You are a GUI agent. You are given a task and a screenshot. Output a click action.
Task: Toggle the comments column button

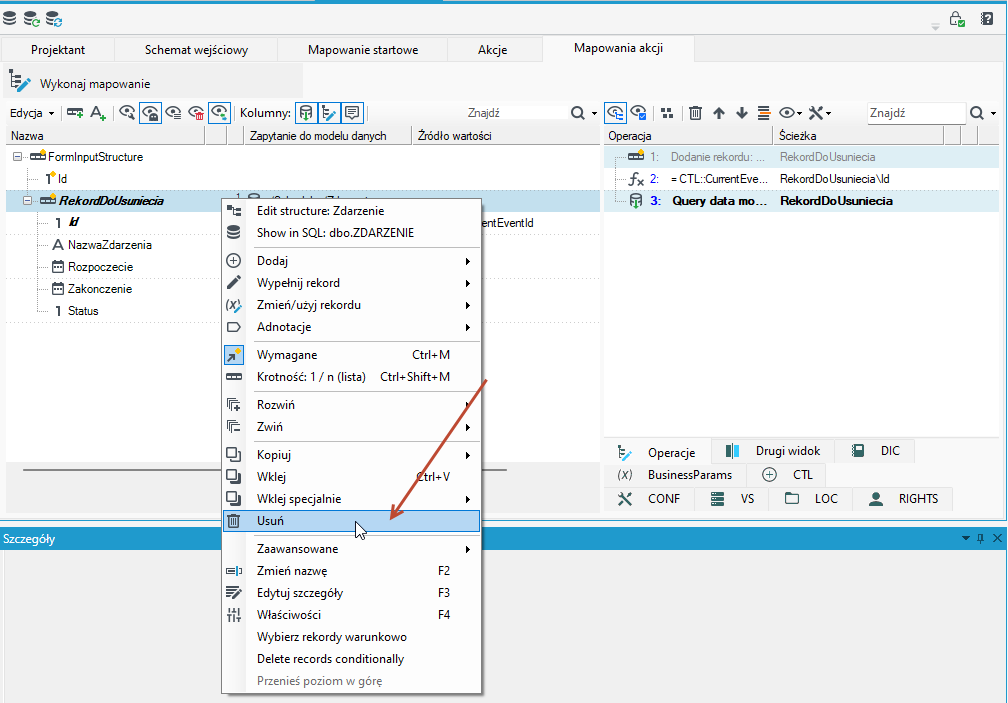pyautogui.click(x=352, y=113)
